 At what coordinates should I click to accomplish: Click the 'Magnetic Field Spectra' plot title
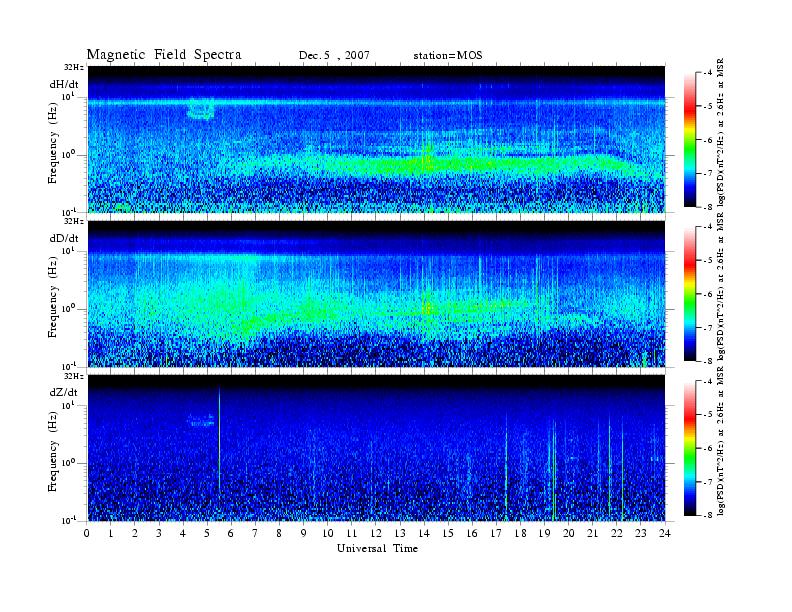click(164, 55)
